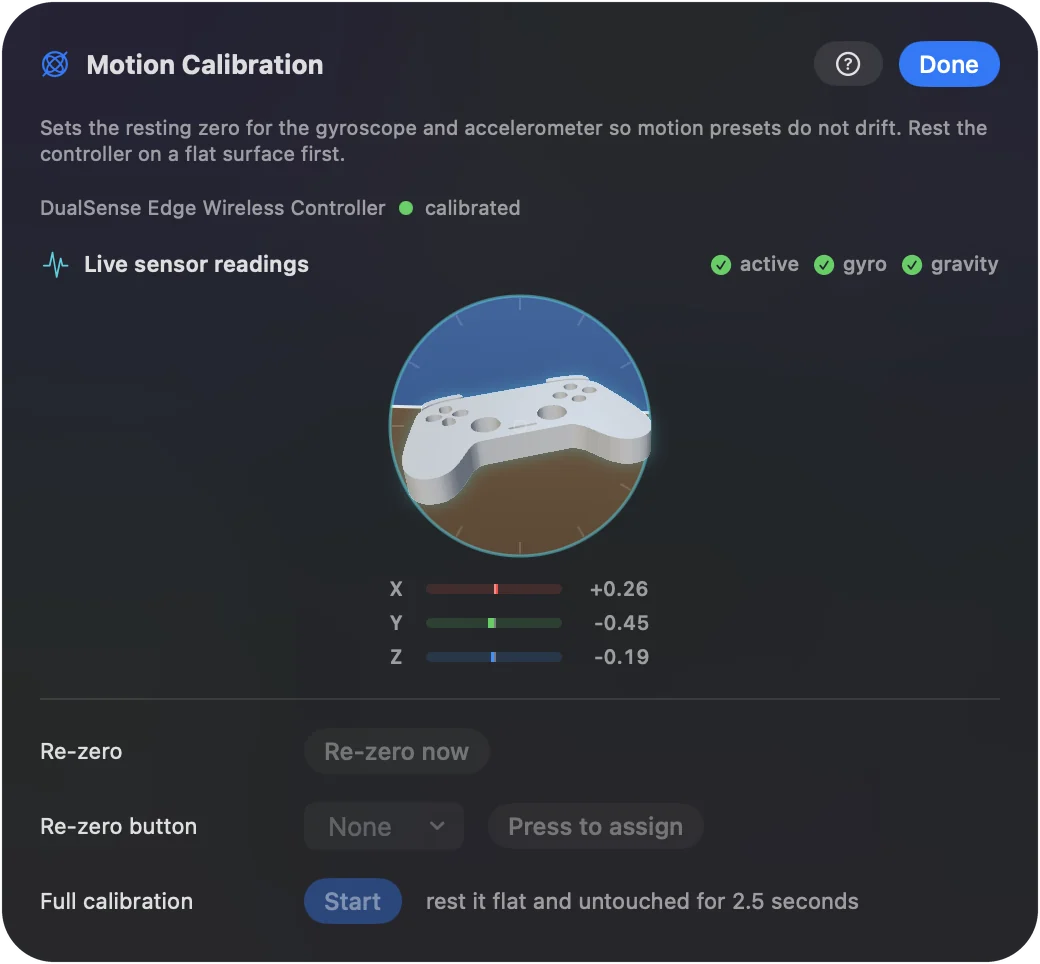Click the active status checkmark icon
Screen dimensions: 1040x964
pos(721,265)
